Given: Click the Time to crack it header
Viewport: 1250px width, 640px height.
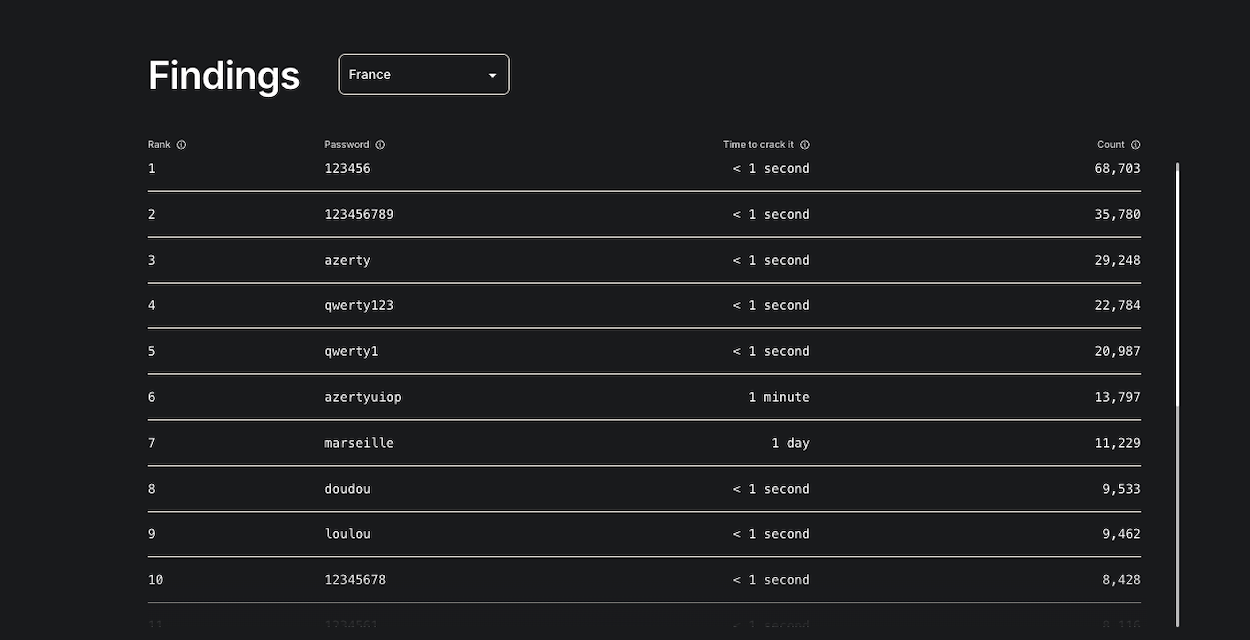Looking at the screenshot, I should tap(759, 145).
